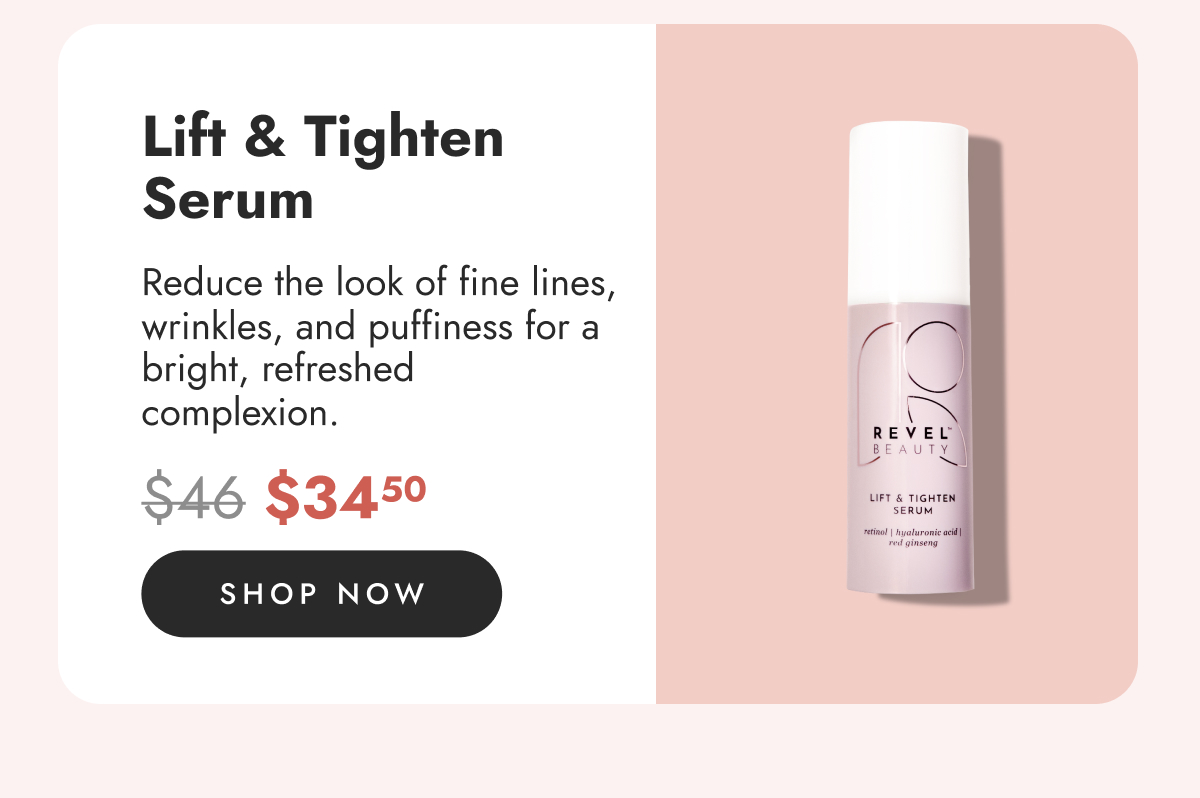
Task: Click the white cap of the bottle
Action: pyautogui.click(x=910, y=214)
